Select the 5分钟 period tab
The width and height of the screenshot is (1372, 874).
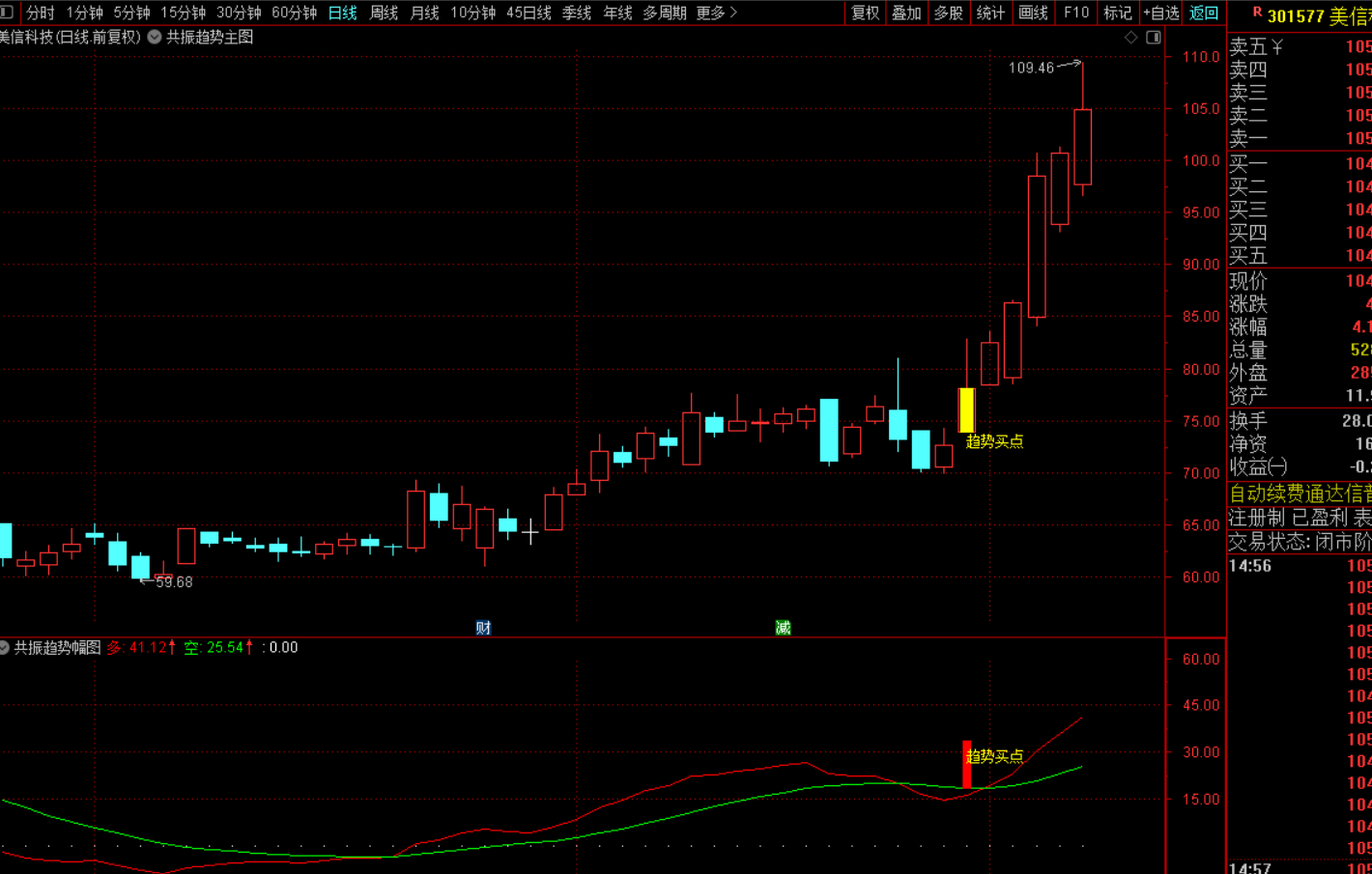click(131, 13)
